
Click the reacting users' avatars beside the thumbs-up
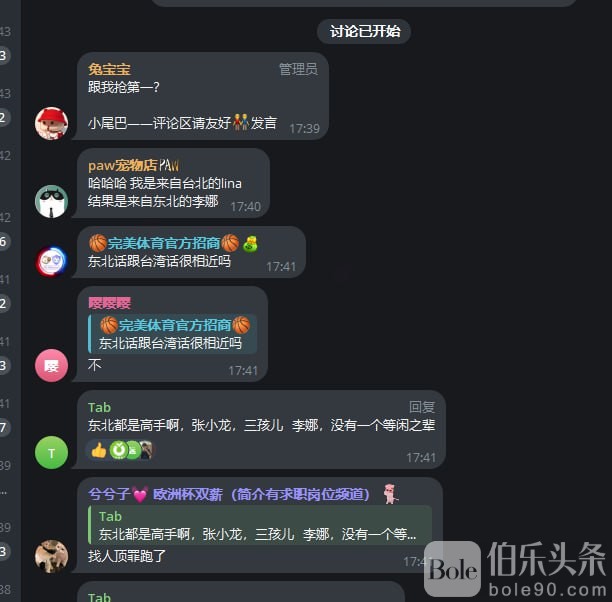click(x=131, y=450)
